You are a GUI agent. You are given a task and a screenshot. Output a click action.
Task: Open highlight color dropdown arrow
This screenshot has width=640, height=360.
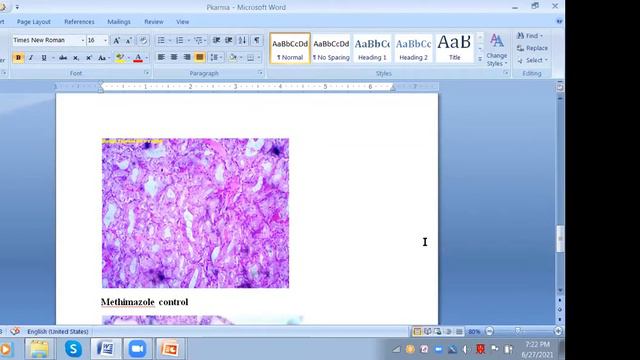point(128,58)
